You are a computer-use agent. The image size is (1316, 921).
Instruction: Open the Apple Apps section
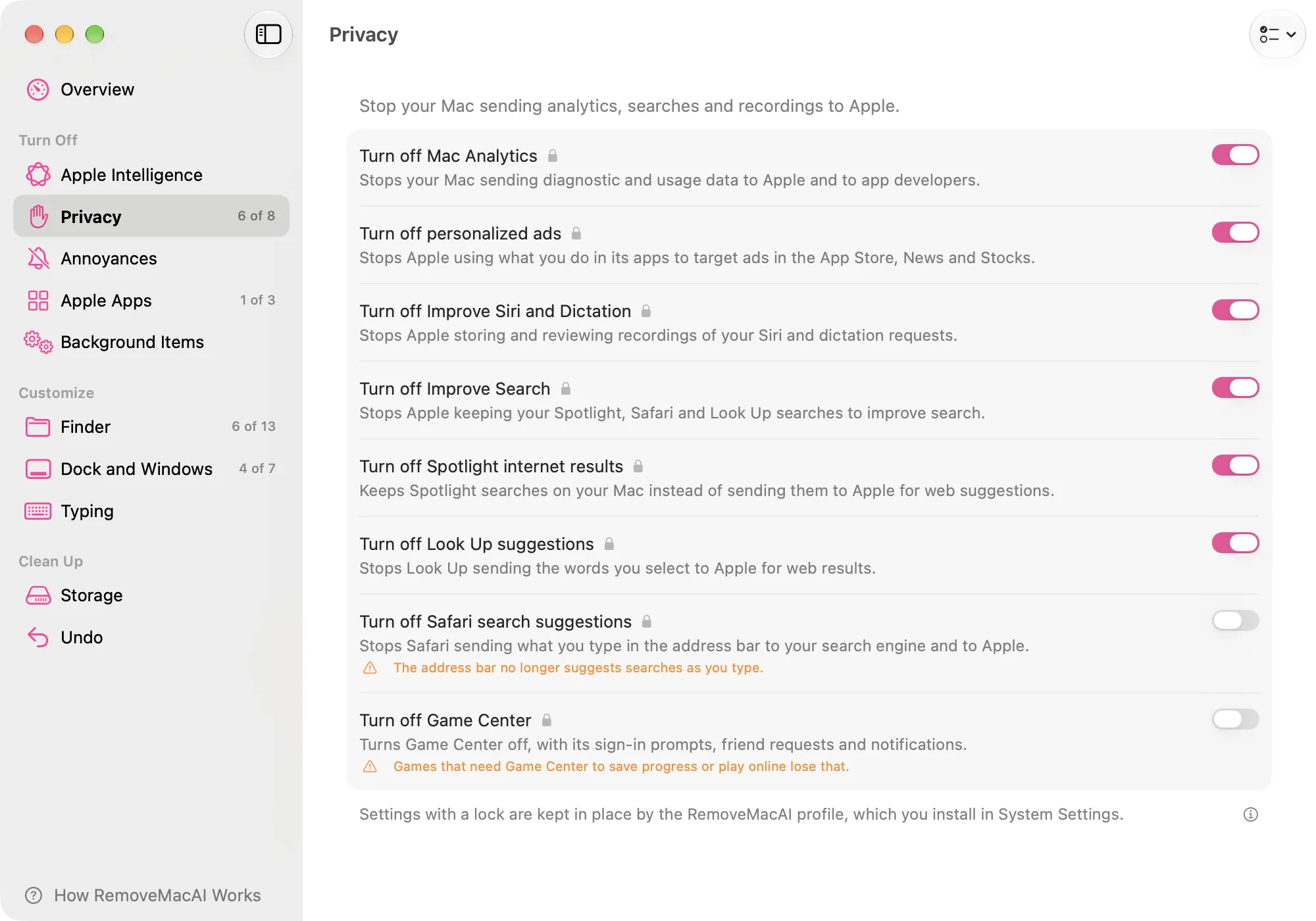pyautogui.click(x=151, y=301)
